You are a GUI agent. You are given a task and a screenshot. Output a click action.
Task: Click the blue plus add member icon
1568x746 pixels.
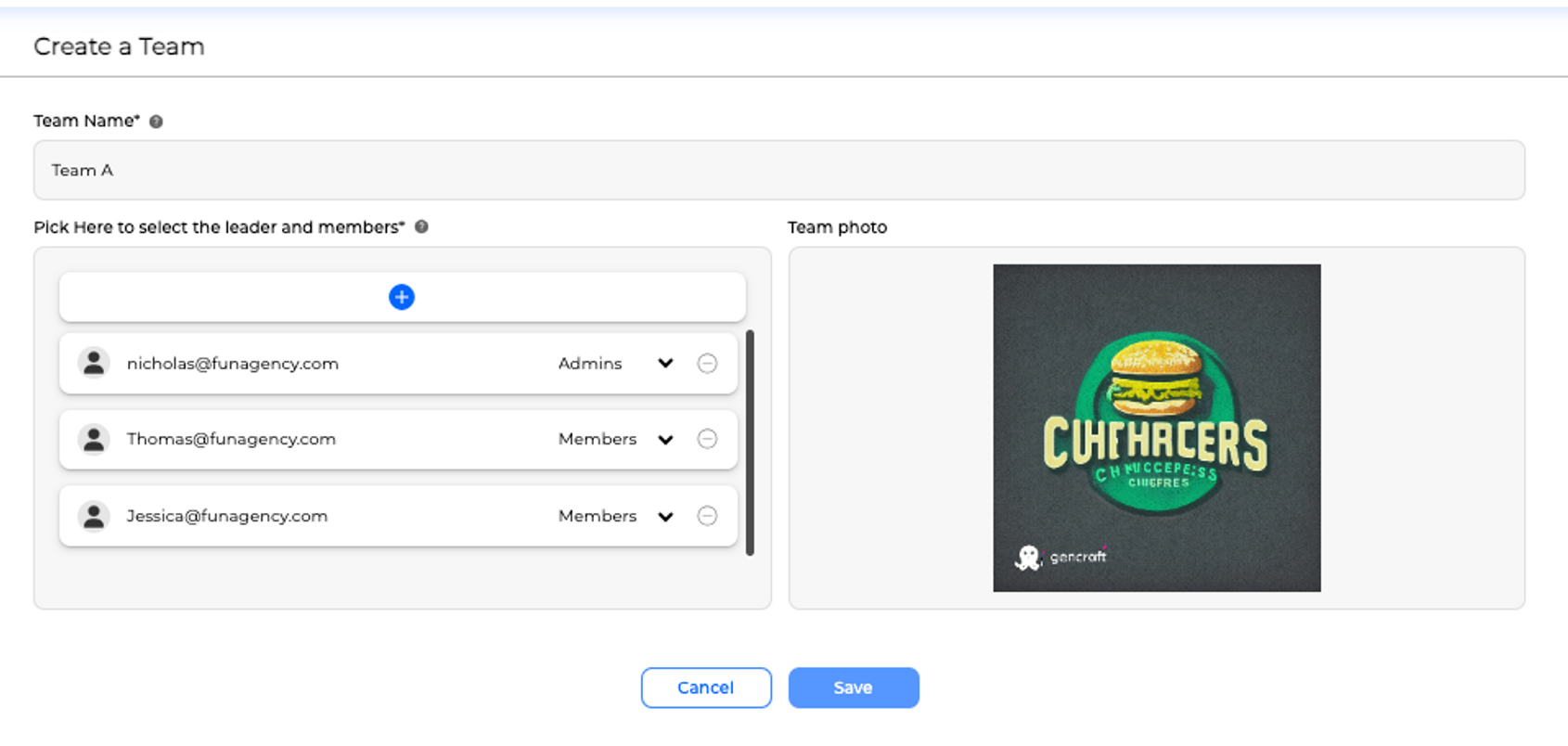tap(401, 297)
